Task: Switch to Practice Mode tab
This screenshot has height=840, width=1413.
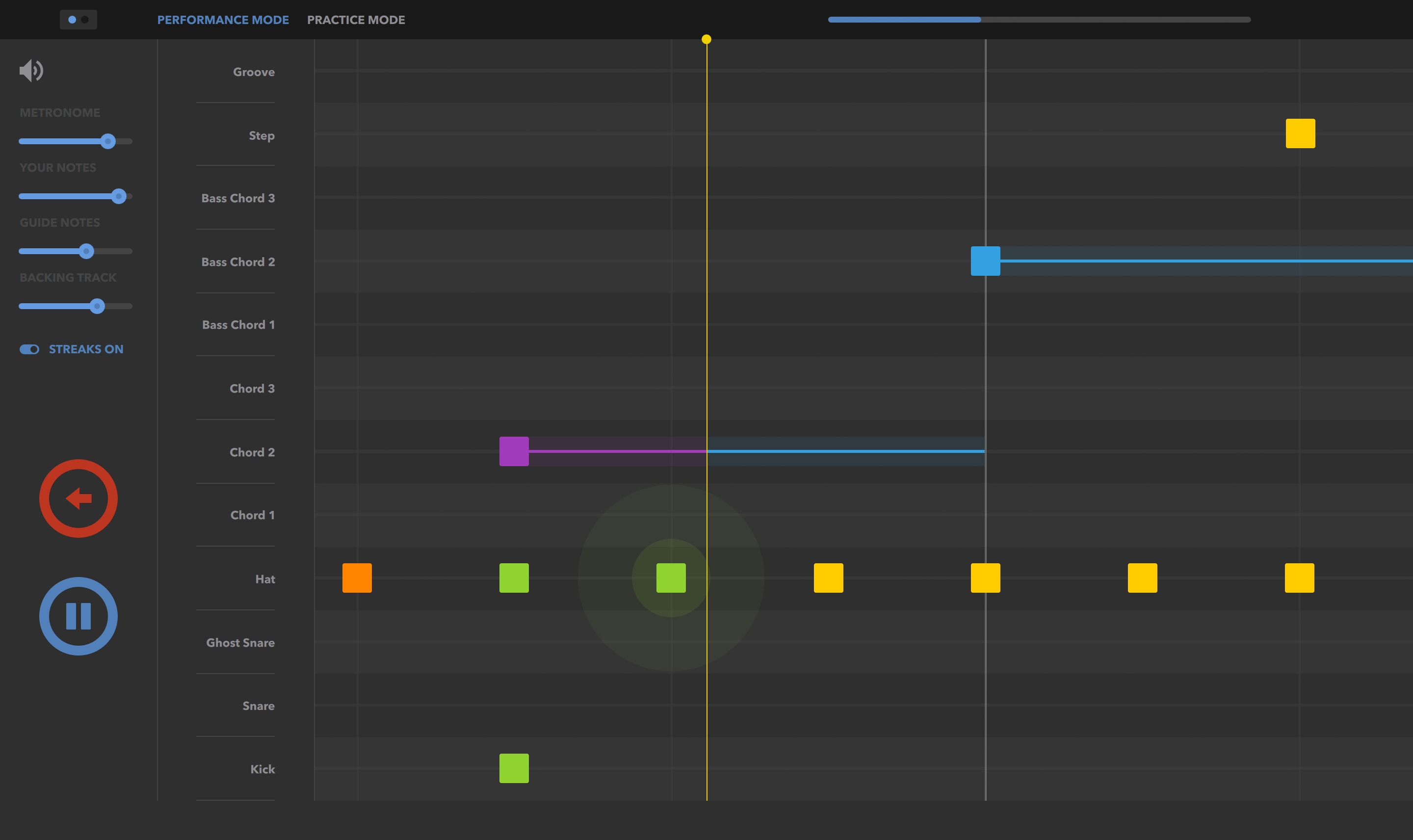Action: pos(356,20)
